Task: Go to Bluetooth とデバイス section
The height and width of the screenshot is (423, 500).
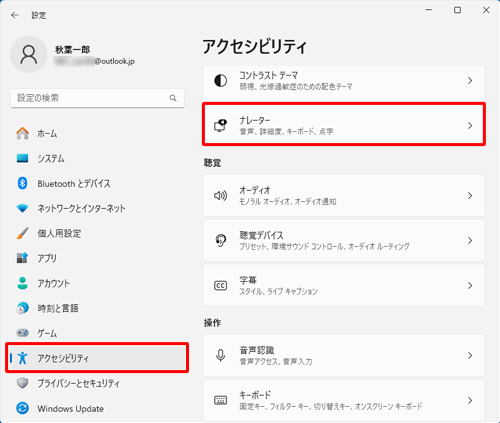Action: click(x=97, y=183)
